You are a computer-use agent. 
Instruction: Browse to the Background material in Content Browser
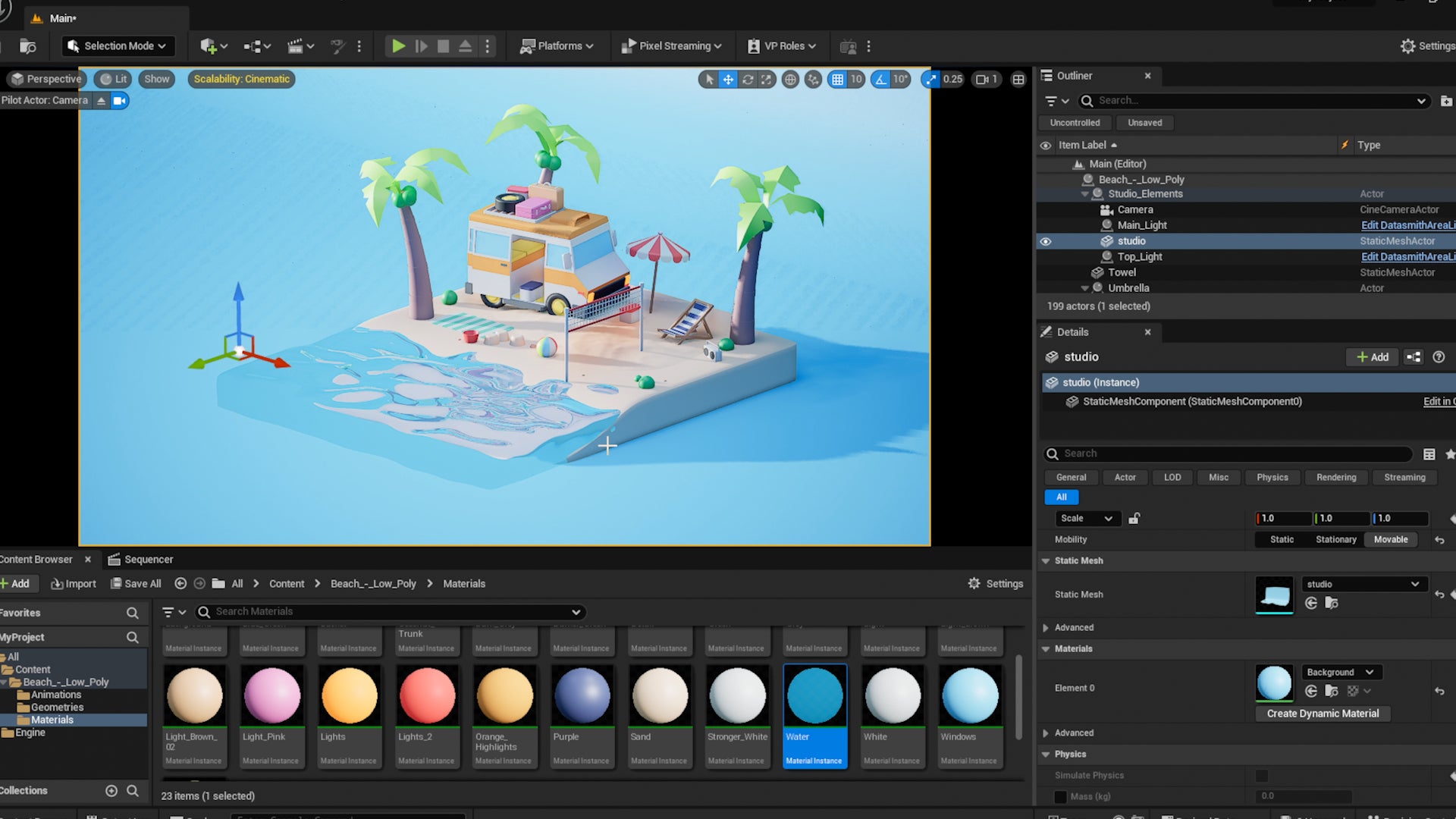[x=1332, y=691]
